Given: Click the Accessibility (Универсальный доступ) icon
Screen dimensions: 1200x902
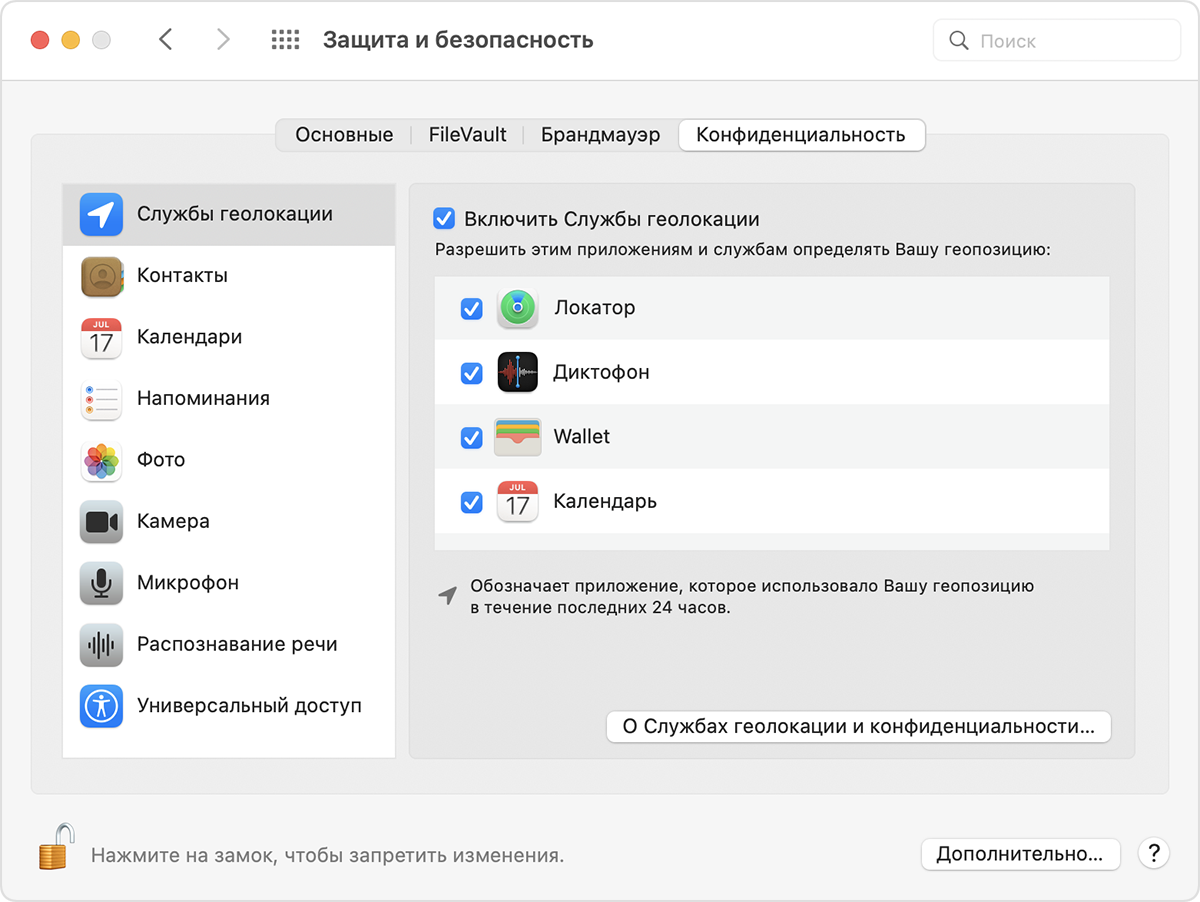Looking at the screenshot, I should pyautogui.click(x=101, y=706).
